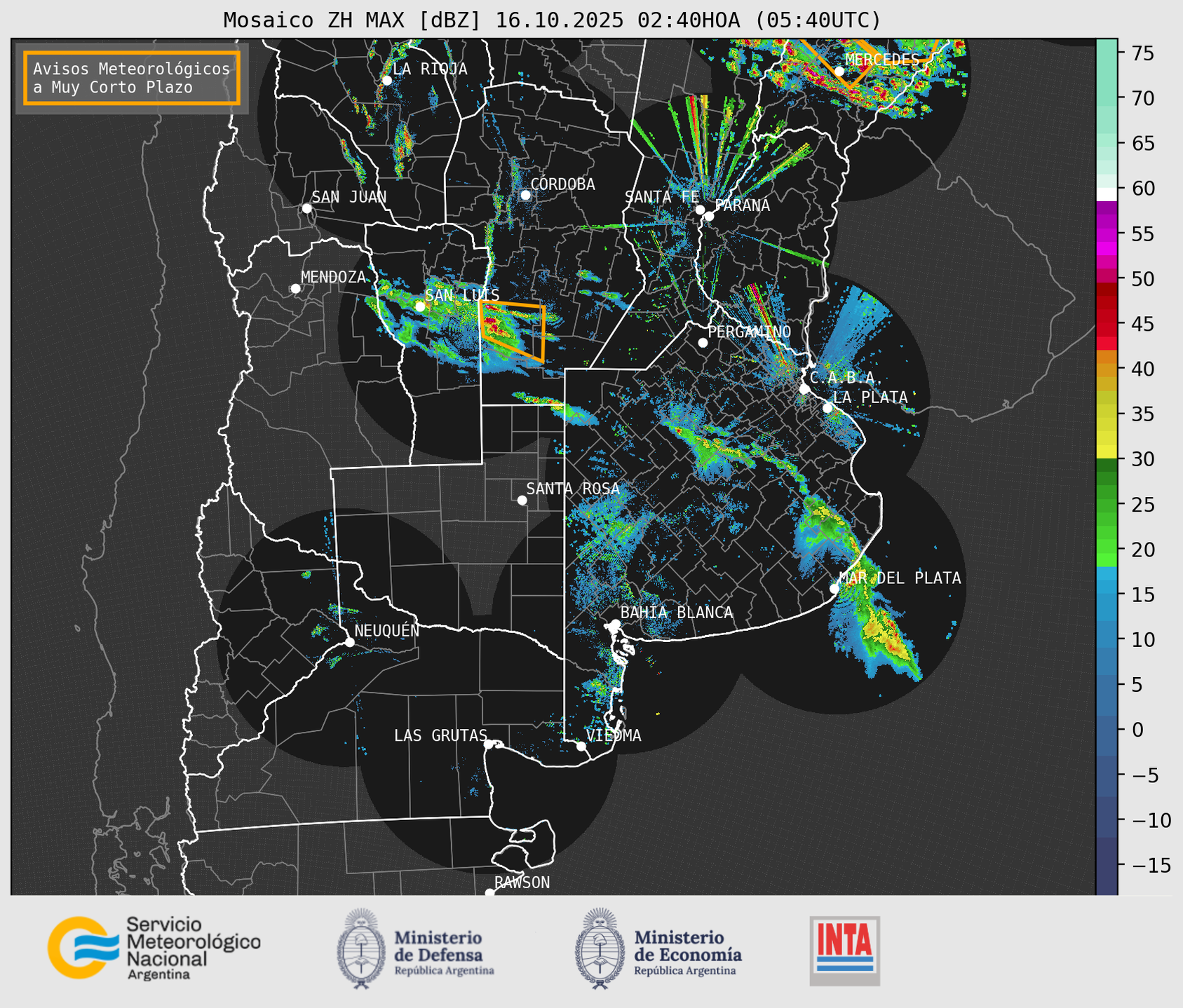
Task: Click the Mar del Plata marker dot
Action: 834,588
